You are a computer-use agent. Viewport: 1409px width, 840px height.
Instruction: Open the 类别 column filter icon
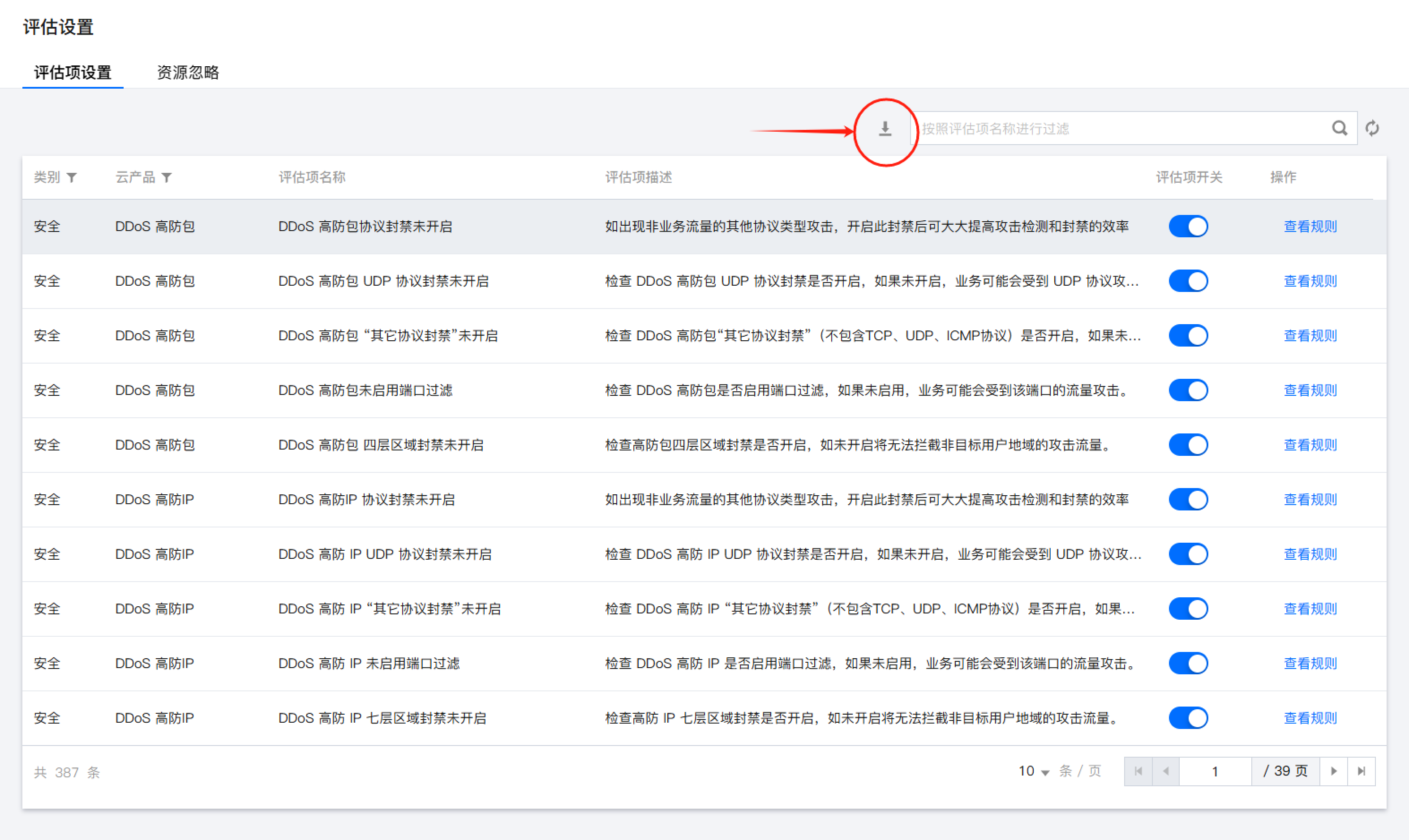click(x=72, y=178)
